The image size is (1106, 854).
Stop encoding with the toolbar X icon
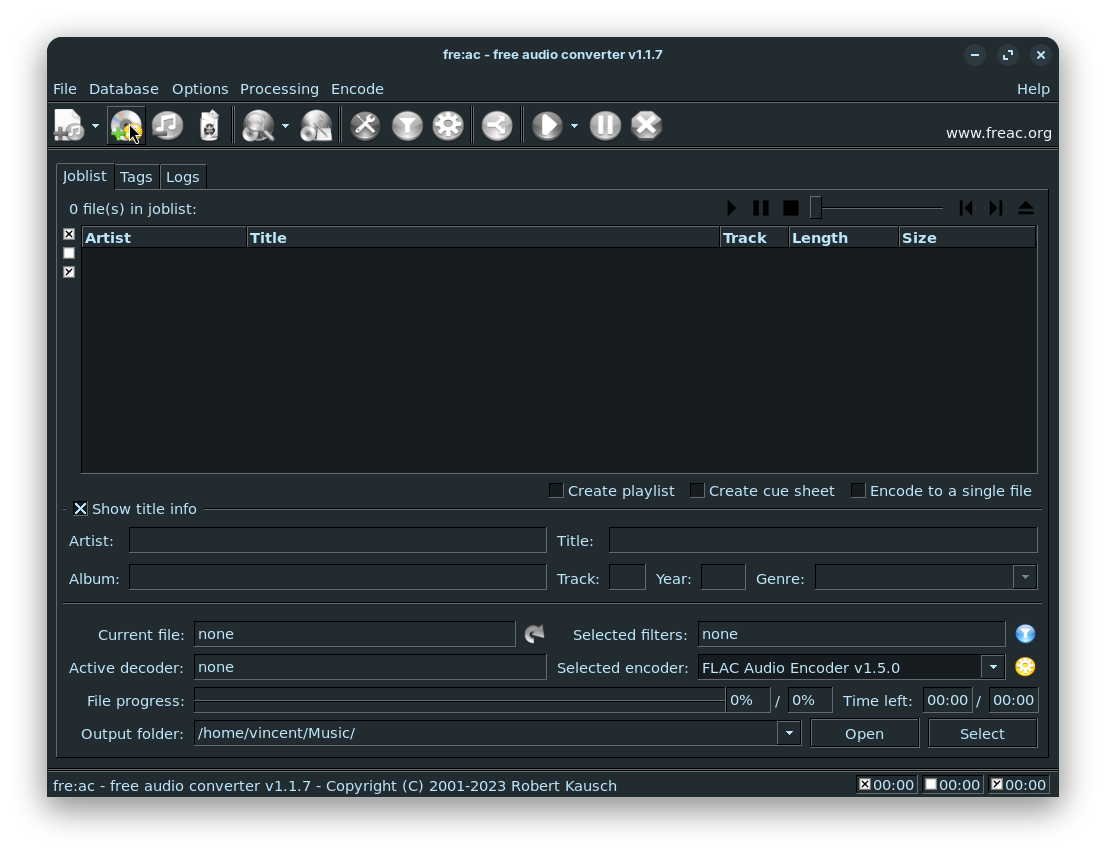pyautogui.click(x=646, y=126)
